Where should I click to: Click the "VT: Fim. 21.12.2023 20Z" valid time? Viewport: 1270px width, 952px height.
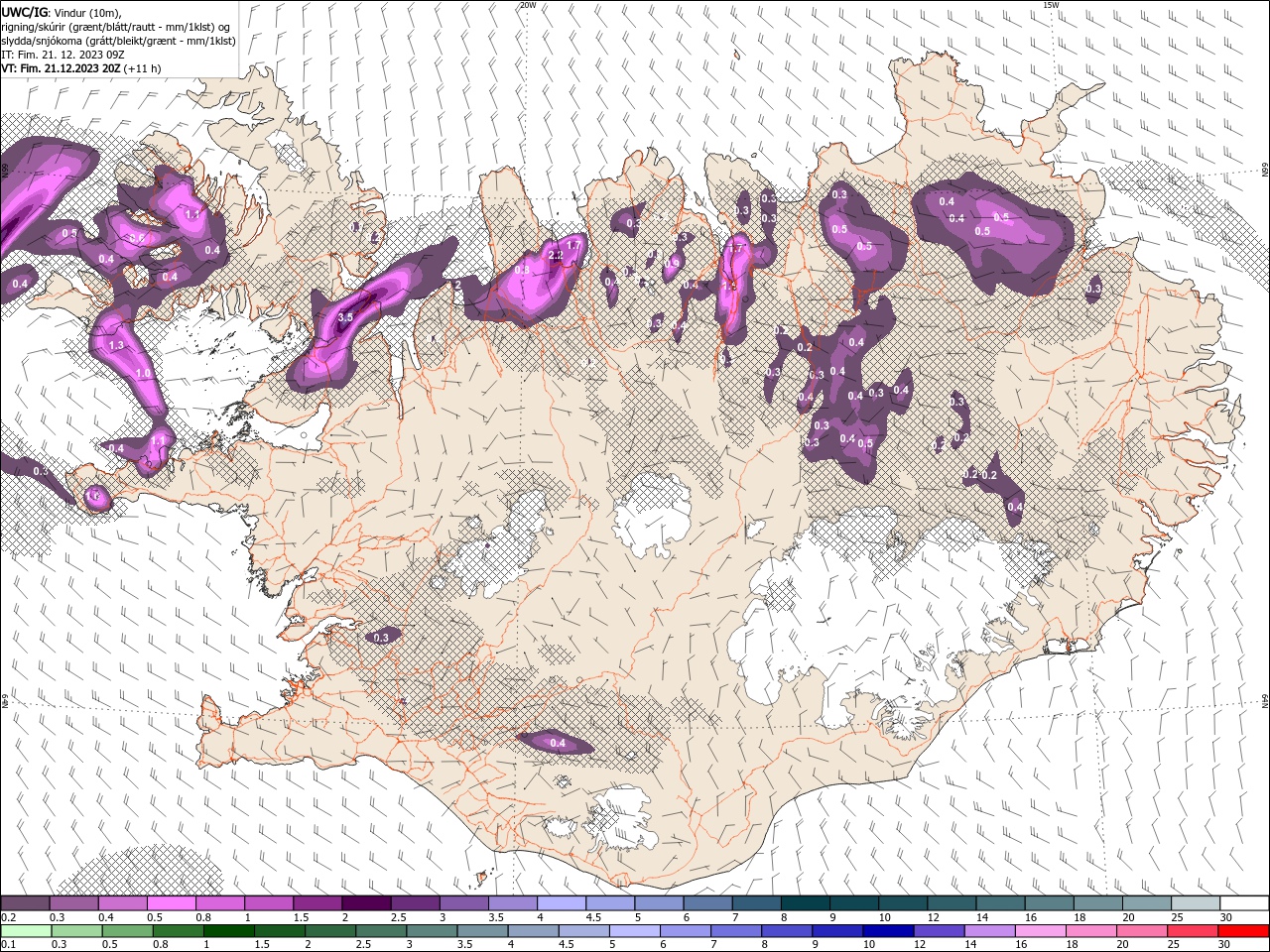pos(61,68)
